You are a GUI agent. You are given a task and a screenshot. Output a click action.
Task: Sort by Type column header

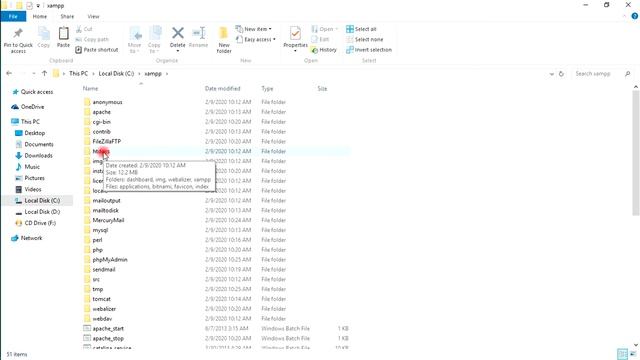[x=267, y=88]
